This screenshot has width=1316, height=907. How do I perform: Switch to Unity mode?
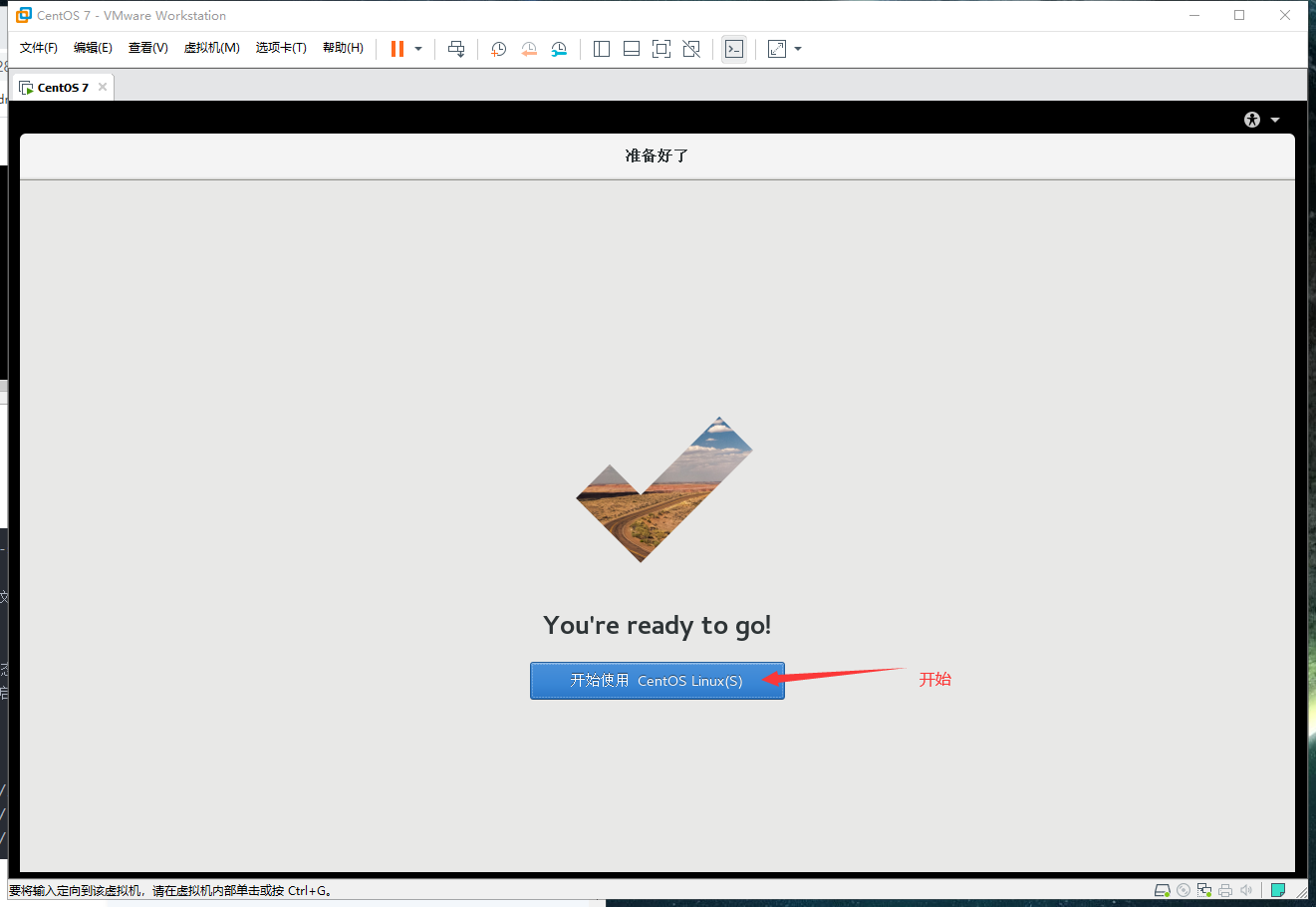(691, 49)
